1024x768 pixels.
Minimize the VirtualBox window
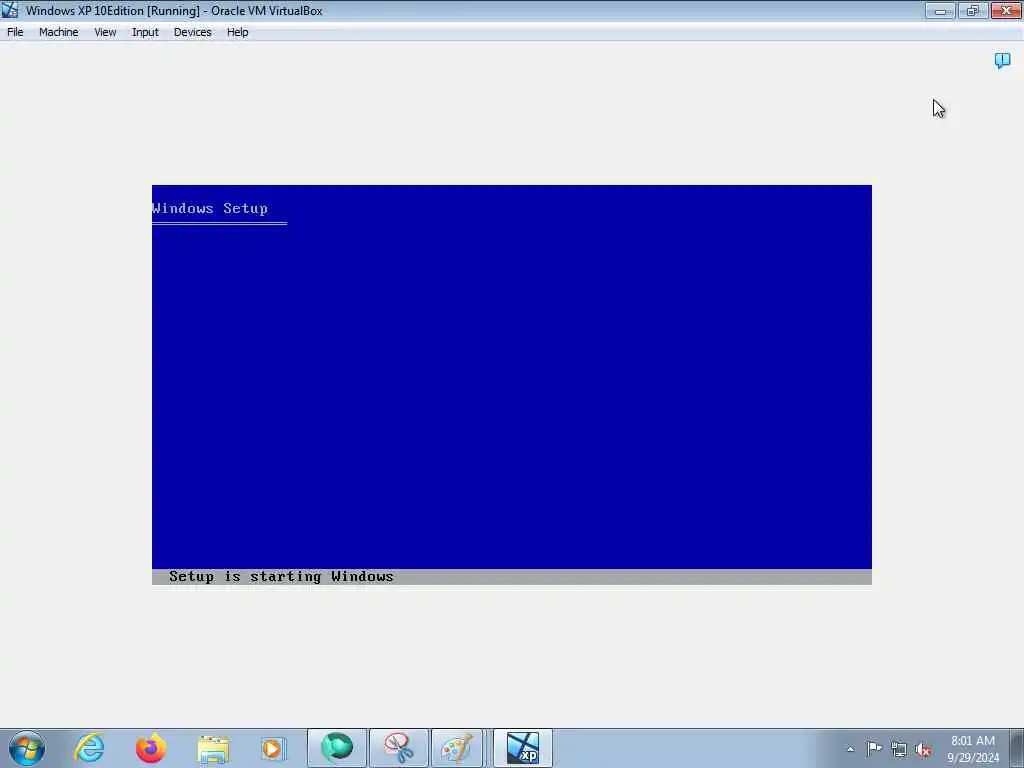tap(940, 10)
